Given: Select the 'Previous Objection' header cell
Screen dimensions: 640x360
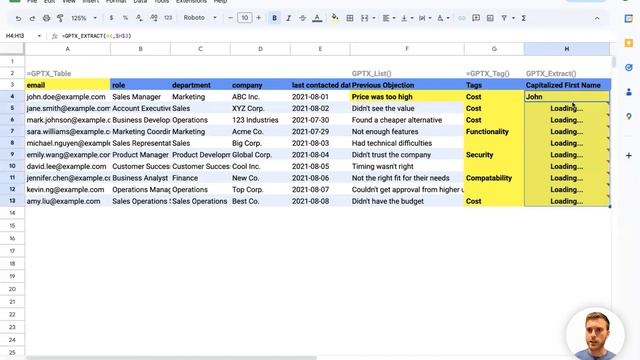Looking at the screenshot, I should (407, 85).
